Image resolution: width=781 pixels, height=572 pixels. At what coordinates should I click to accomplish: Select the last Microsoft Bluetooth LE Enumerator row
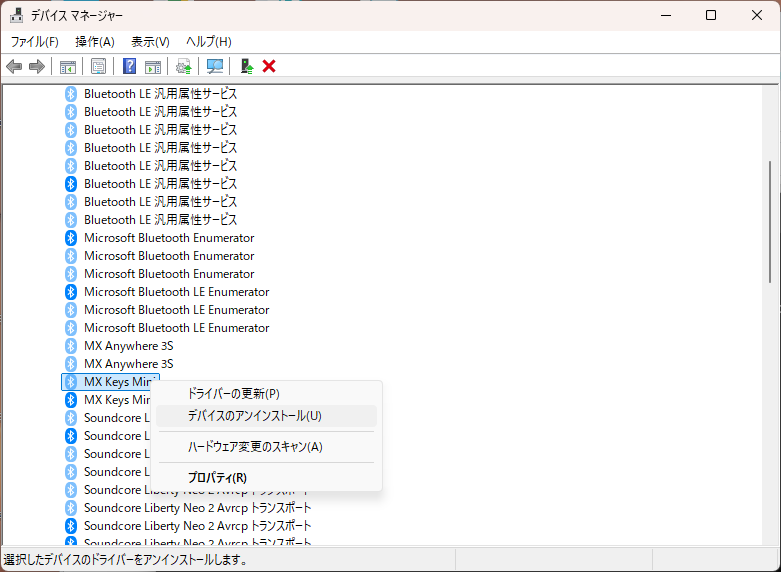[x=167, y=328]
